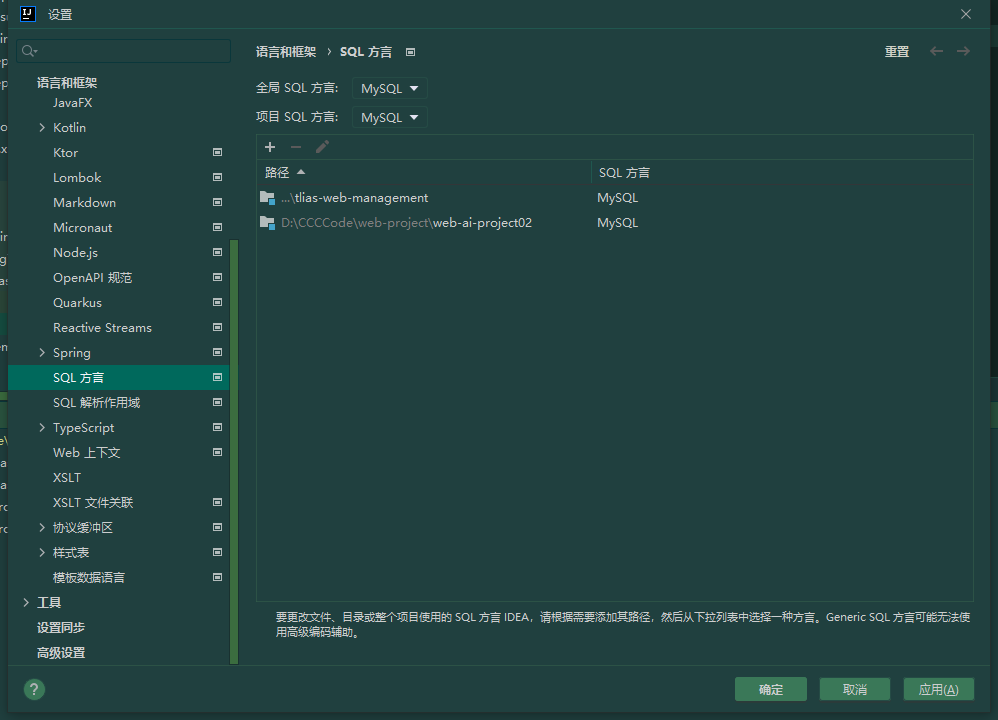Open the Quarkus settings page
Screen dimensions: 998x720
point(77,302)
